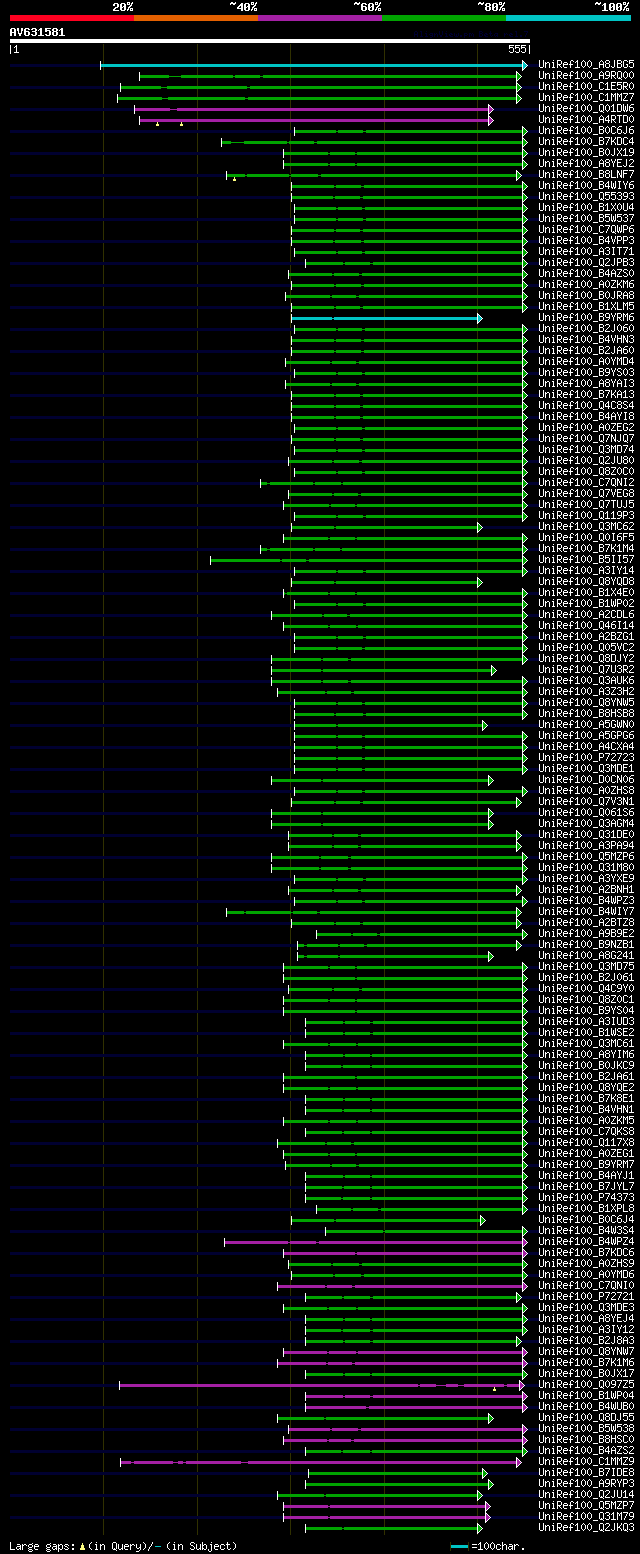Select the UniRef100_B4WIY6 label
This screenshot has width=640, height=1554.
point(586,186)
